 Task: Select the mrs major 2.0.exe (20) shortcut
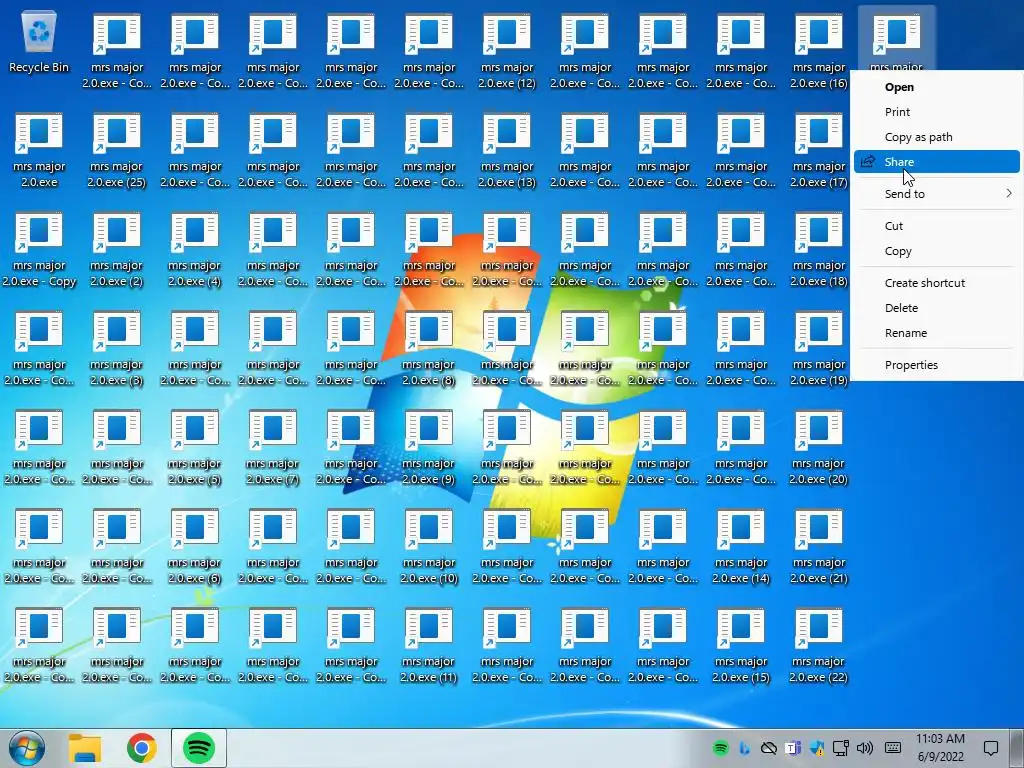(x=818, y=449)
